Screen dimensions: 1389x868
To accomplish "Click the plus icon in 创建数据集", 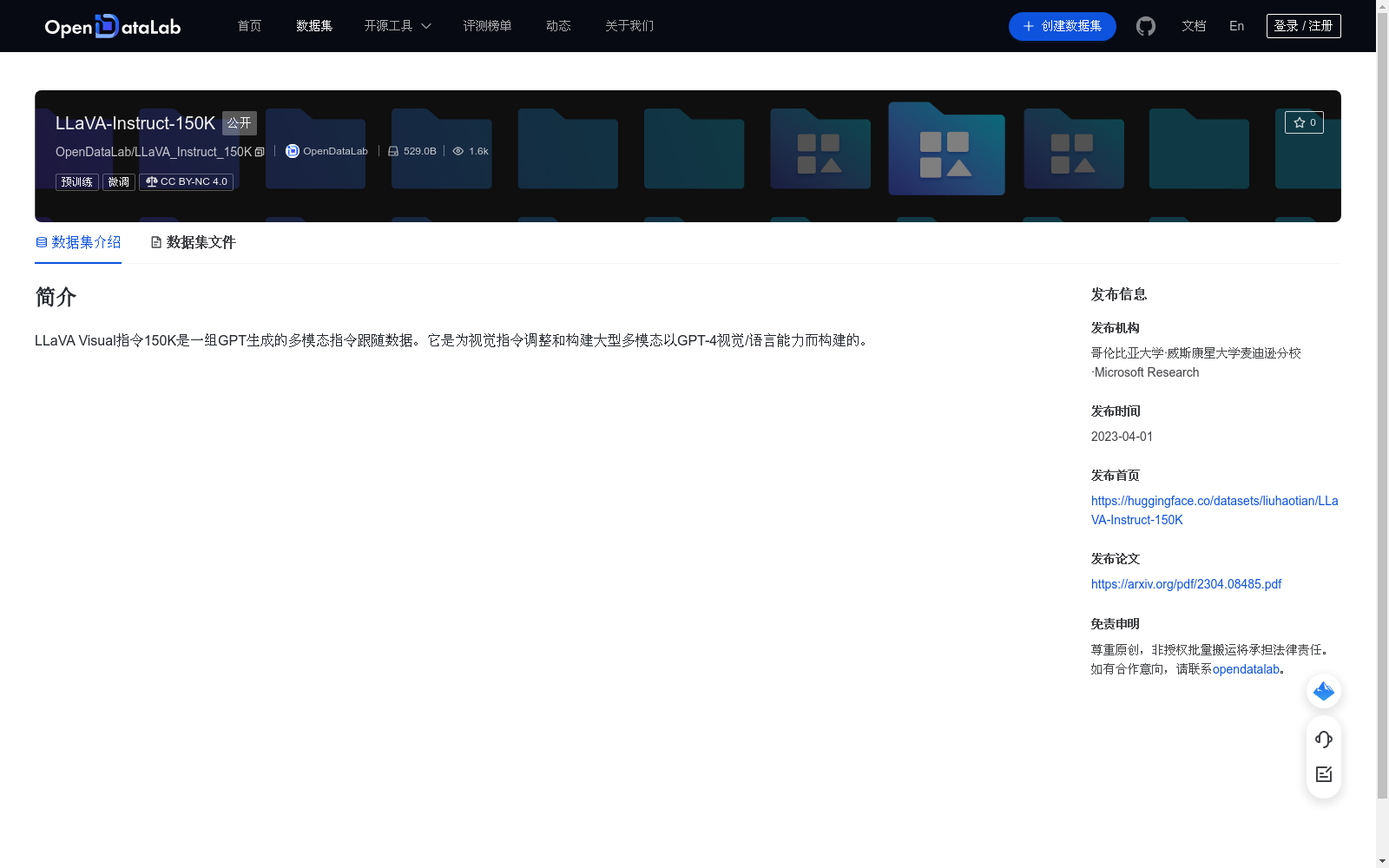I will coord(1029,26).
